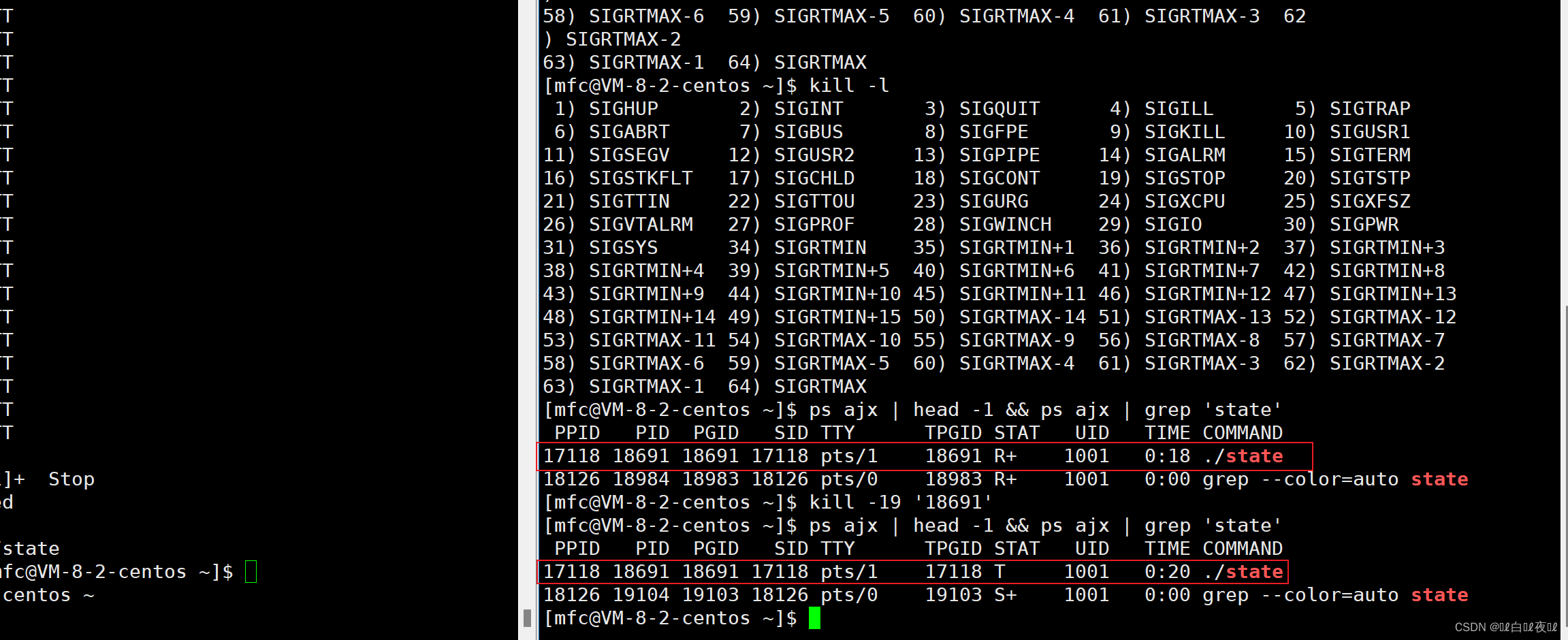Click the TPGID value 18983
Viewport: 1568px width, 640px height.
(x=953, y=479)
